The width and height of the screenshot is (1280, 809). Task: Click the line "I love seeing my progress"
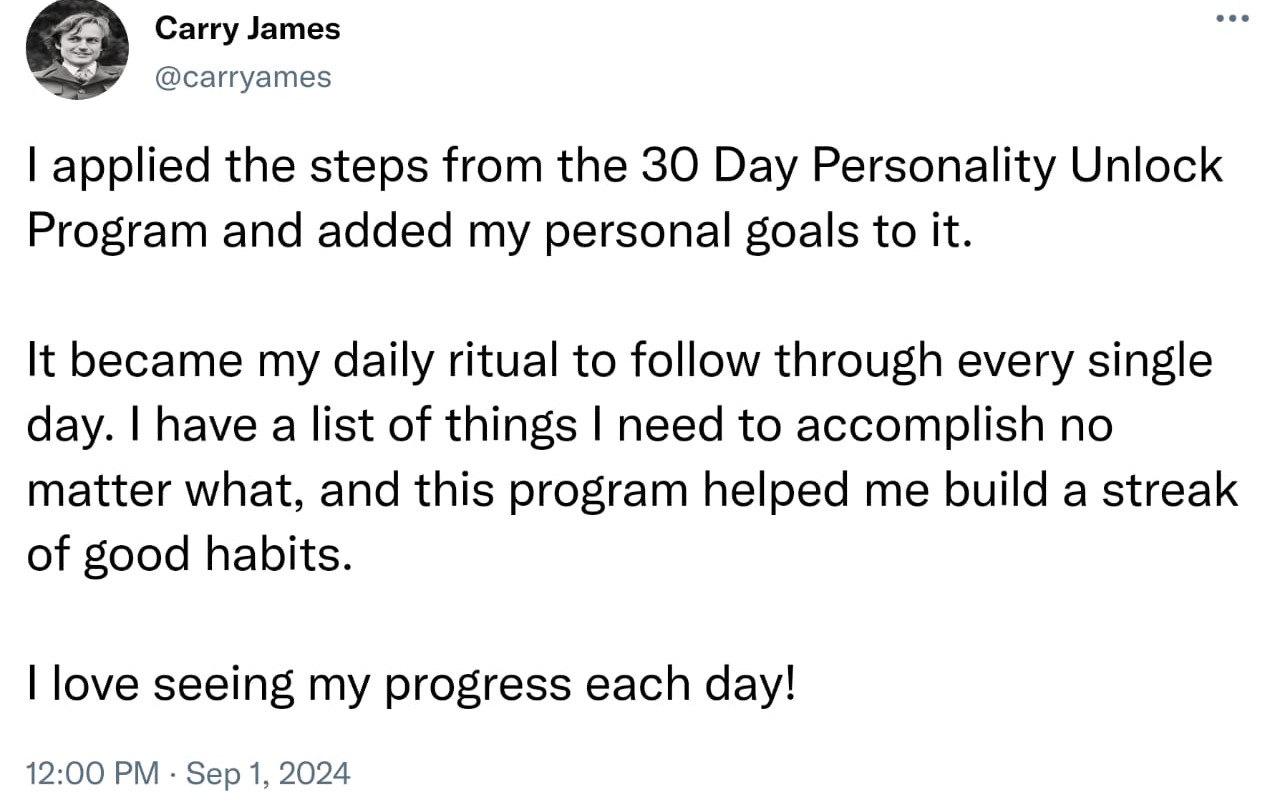pos(300,685)
